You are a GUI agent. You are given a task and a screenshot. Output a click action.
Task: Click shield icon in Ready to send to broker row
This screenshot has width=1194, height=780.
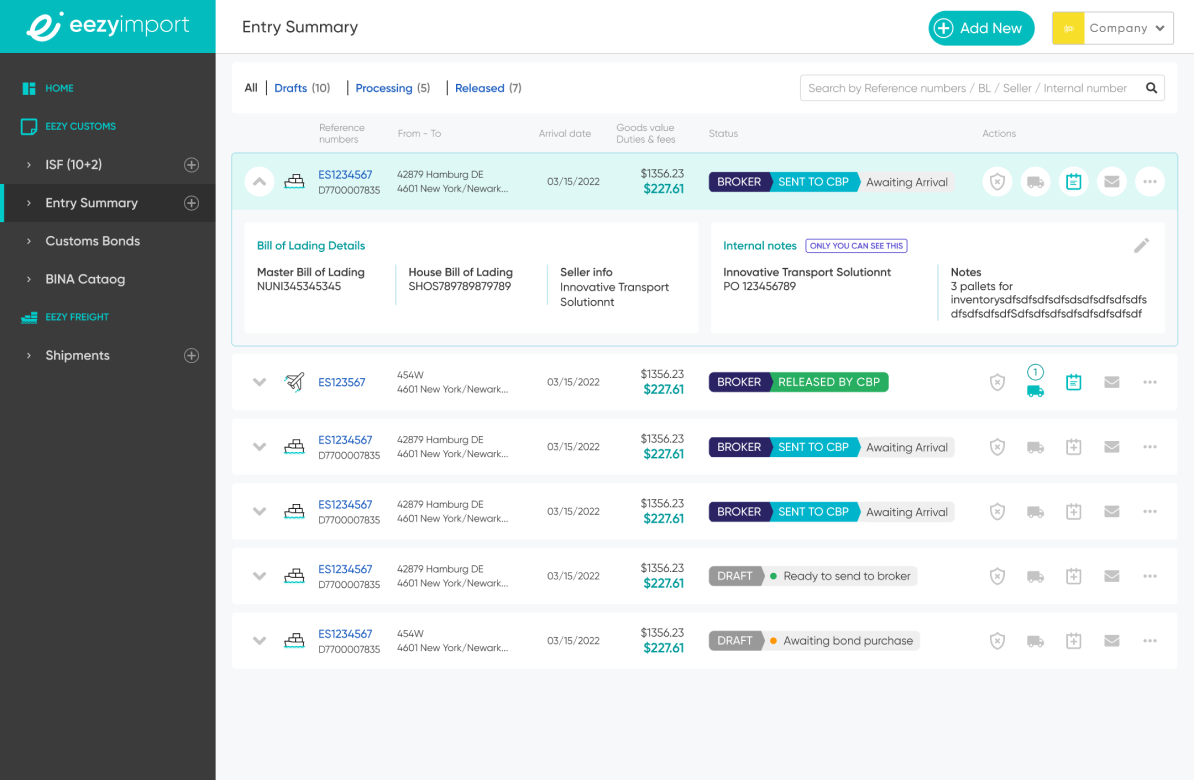(x=997, y=577)
